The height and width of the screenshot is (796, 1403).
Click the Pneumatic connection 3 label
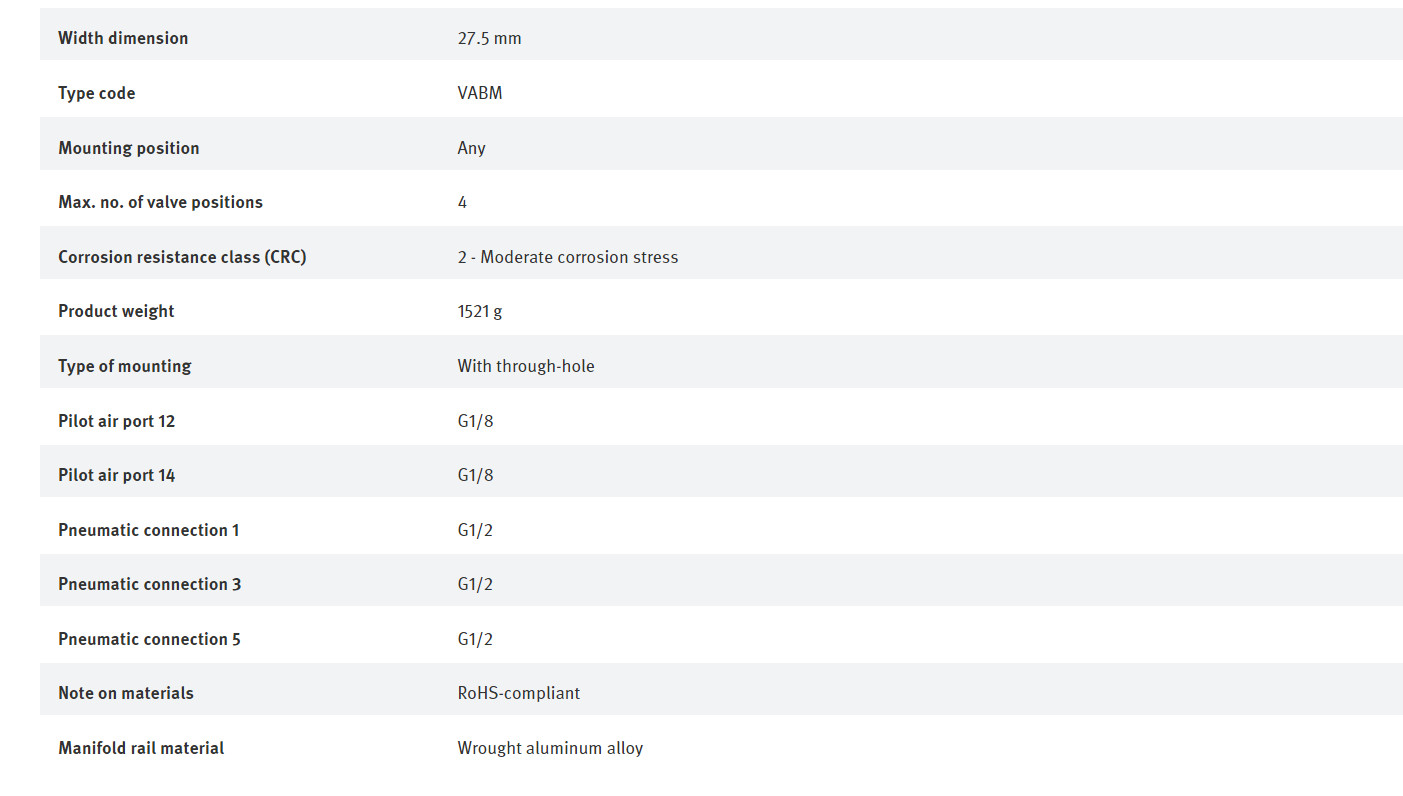(150, 584)
